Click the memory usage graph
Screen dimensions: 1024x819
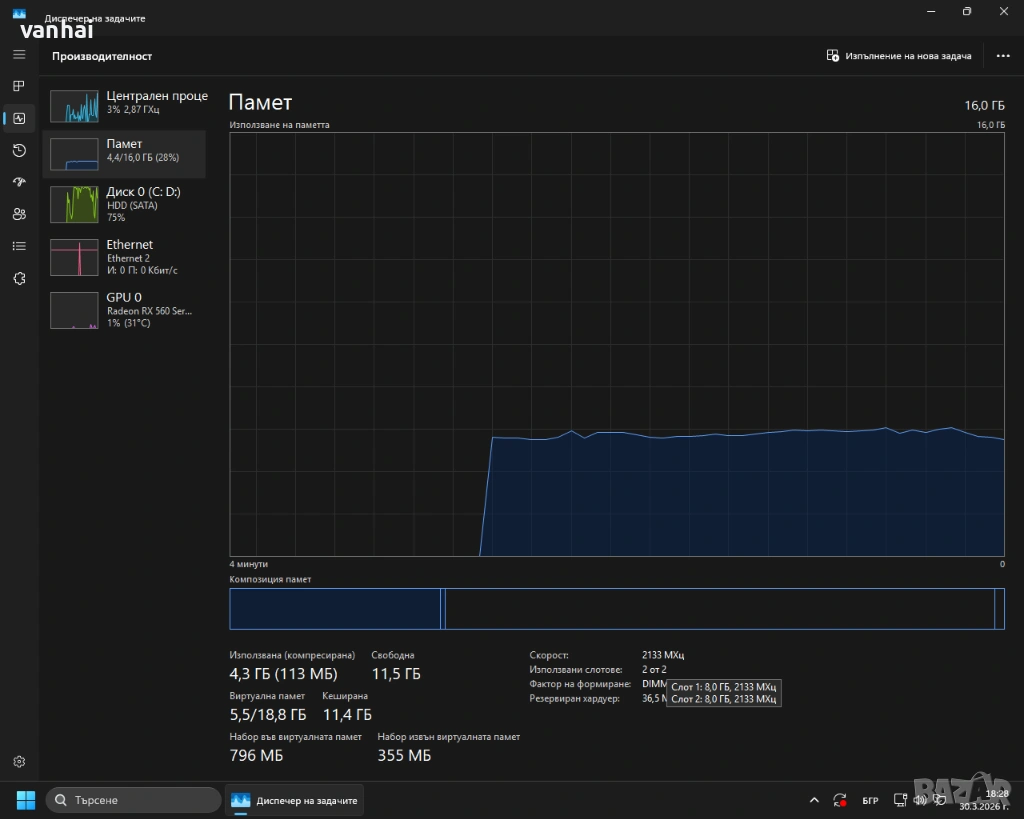click(616, 344)
